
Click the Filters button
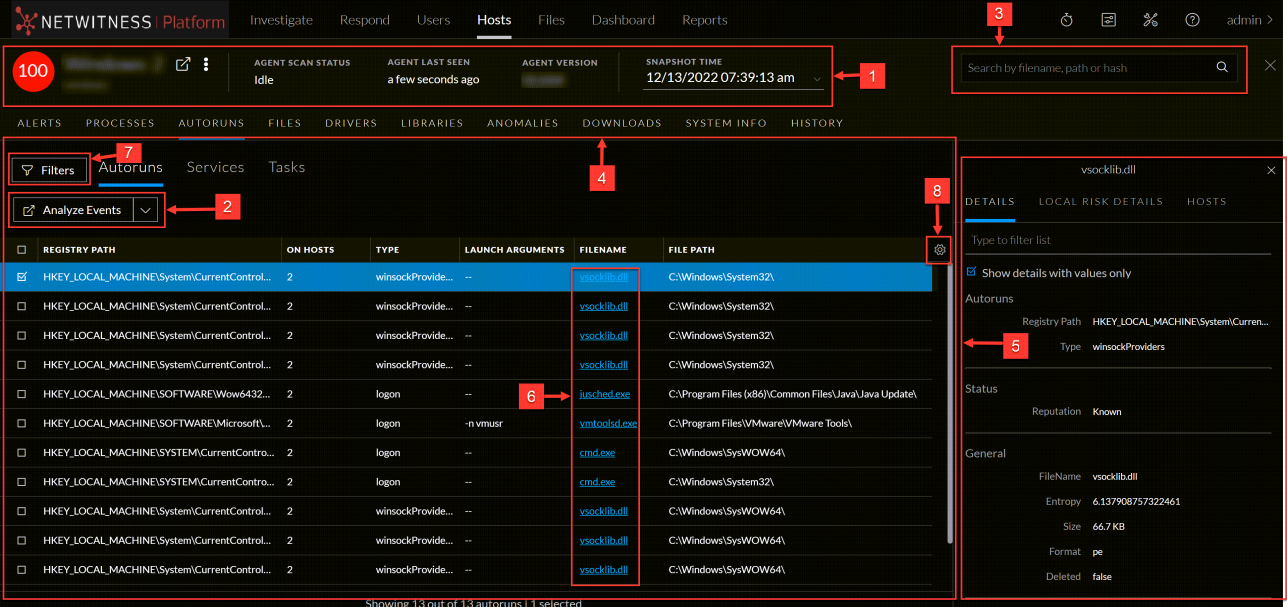[x=48, y=169]
